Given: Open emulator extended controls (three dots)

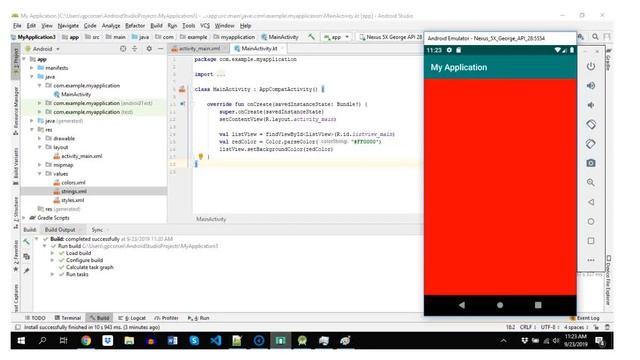Looking at the screenshot, I should tap(591, 260).
